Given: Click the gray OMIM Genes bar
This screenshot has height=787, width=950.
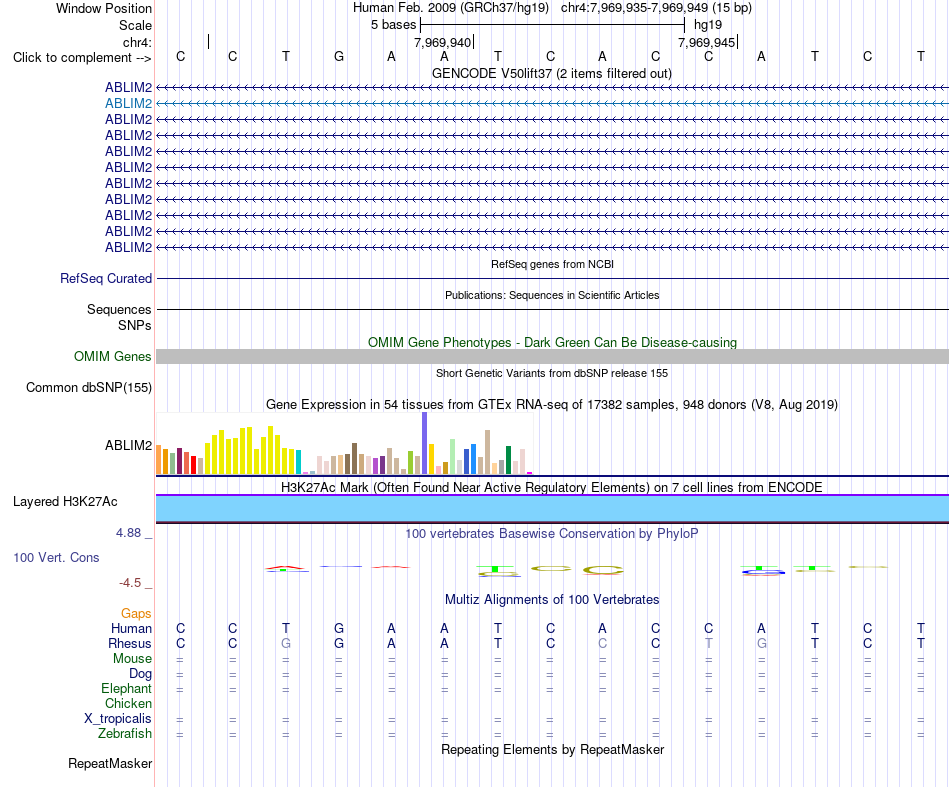Looking at the screenshot, I should point(552,356).
